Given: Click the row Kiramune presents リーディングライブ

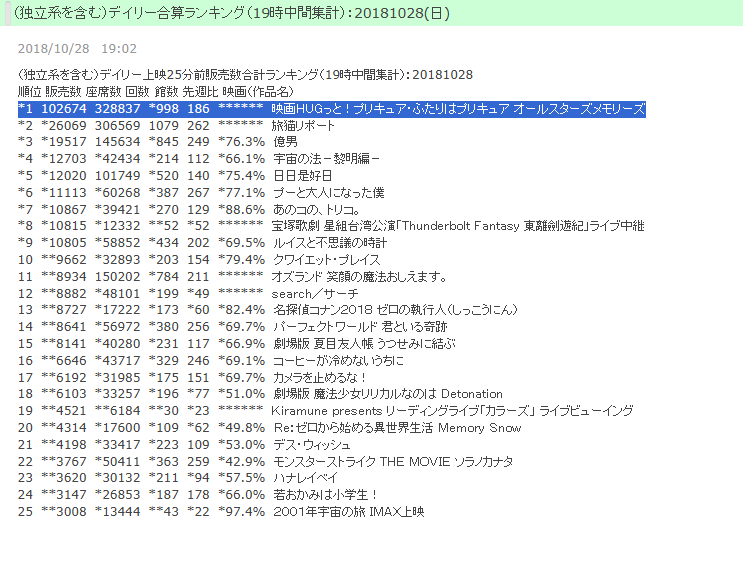Looking at the screenshot, I should tap(326, 411).
